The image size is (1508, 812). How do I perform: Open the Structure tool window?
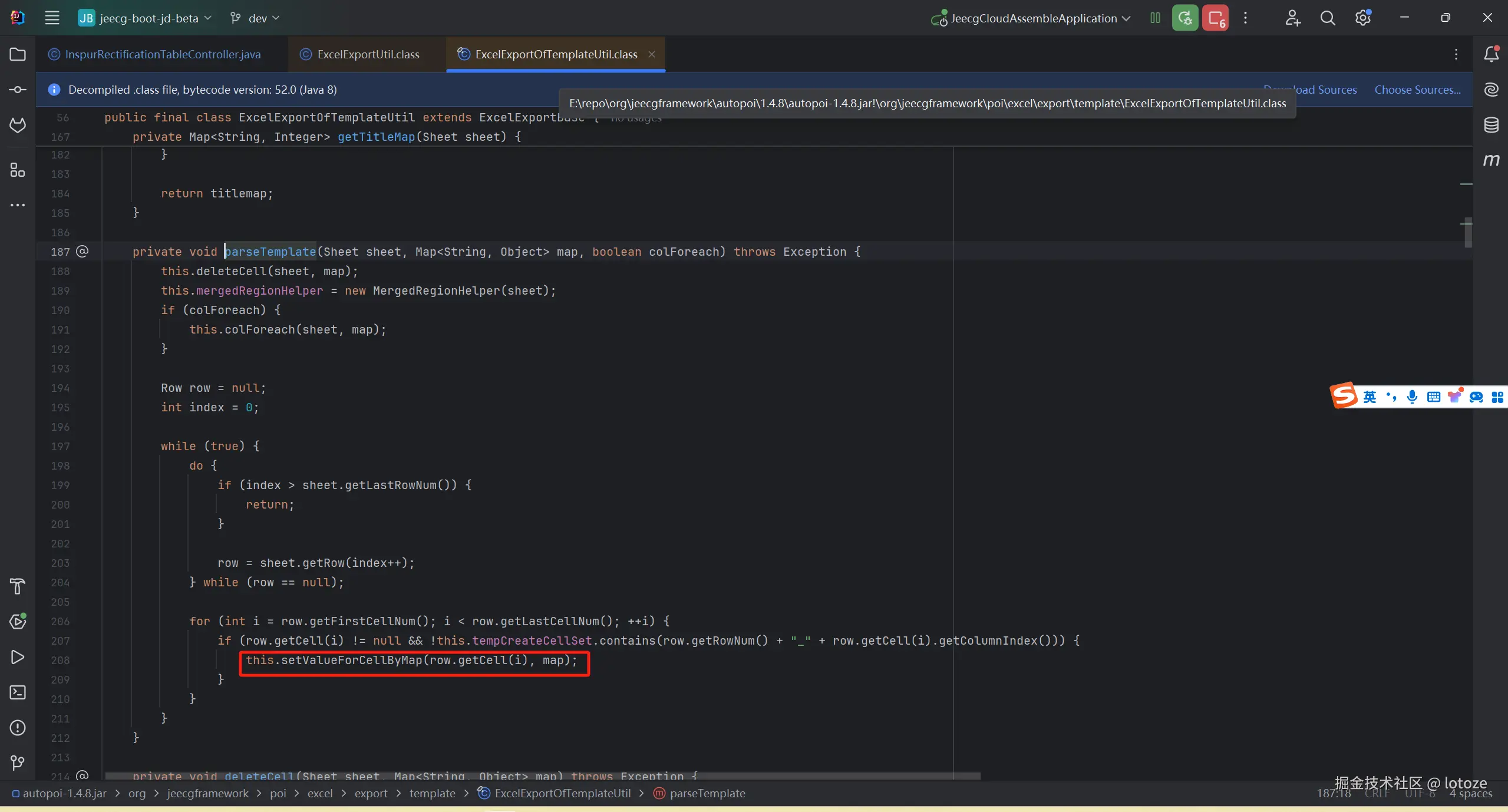pos(18,170)
